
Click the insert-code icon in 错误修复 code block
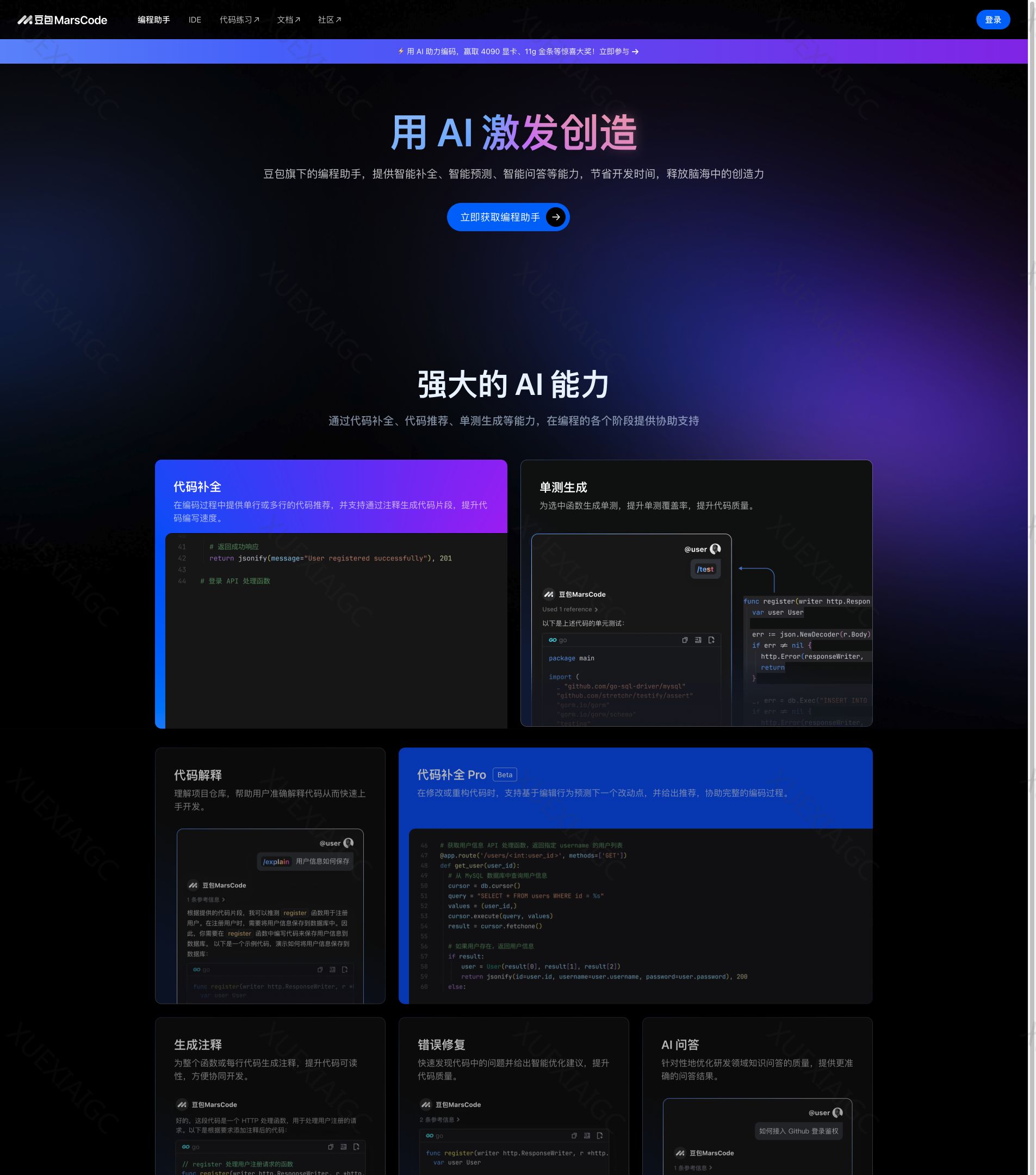(587, 1136)
